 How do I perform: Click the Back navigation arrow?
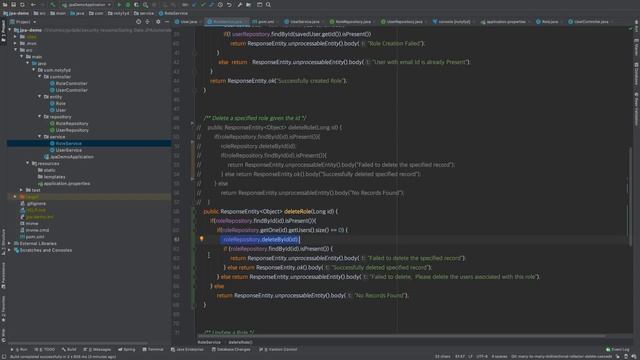(33, 5)
